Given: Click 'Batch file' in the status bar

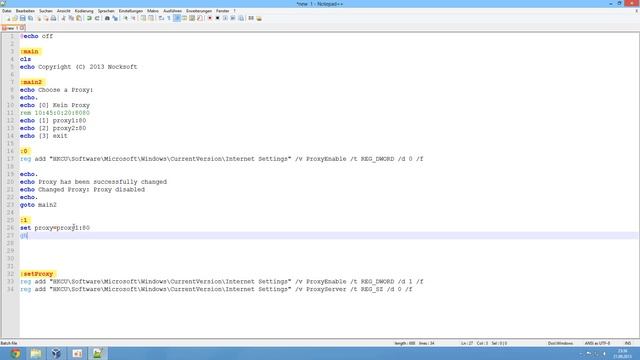Looking at the screenshot, I should [x=9, y=343].
